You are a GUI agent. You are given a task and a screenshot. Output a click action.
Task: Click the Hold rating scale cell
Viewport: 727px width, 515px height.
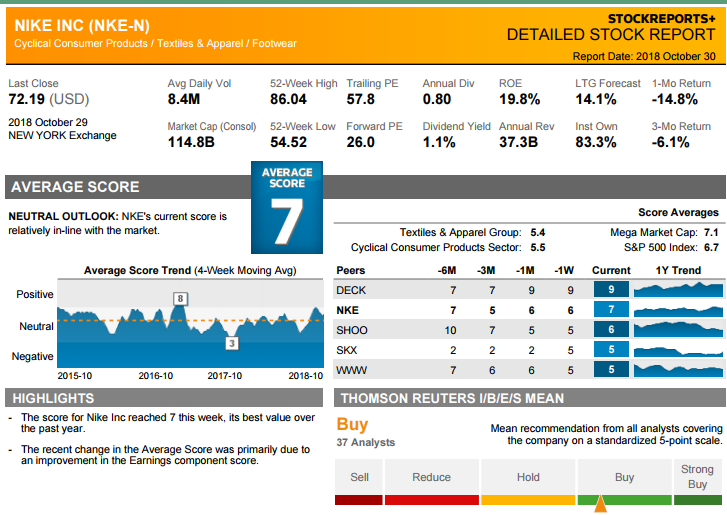coord(528,477)
